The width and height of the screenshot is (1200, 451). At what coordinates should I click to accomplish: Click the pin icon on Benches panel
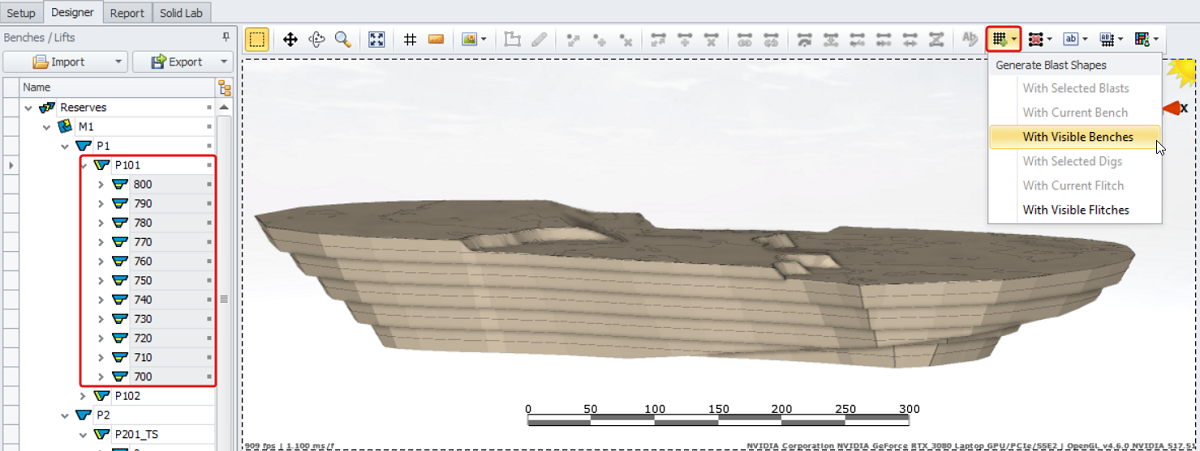click(225, 37)
